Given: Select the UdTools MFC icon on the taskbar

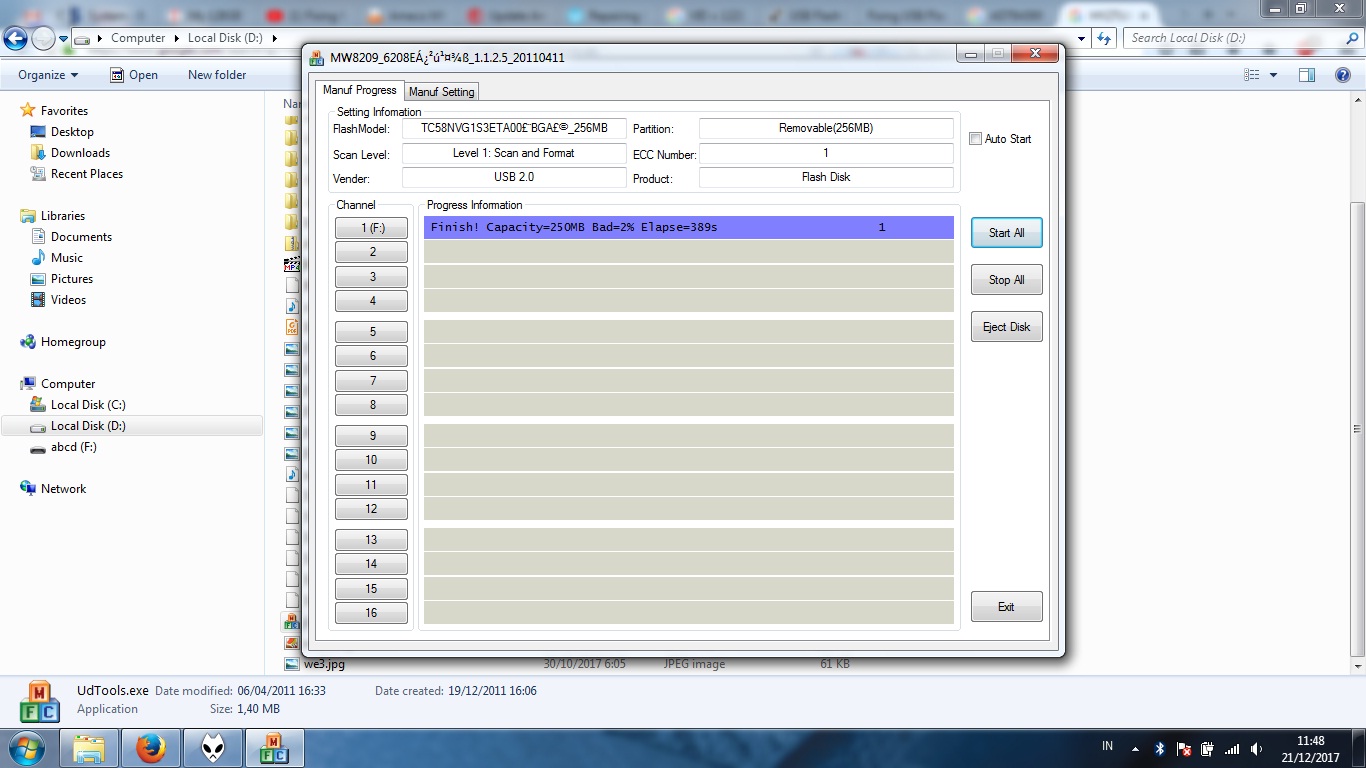Looking at the screenshot, I should click(x=273, y=747).
